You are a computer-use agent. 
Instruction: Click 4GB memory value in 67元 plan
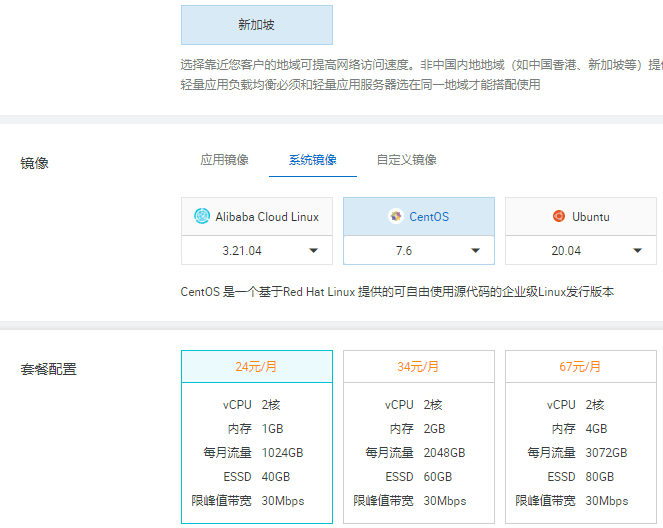click(x=596, y=429)
